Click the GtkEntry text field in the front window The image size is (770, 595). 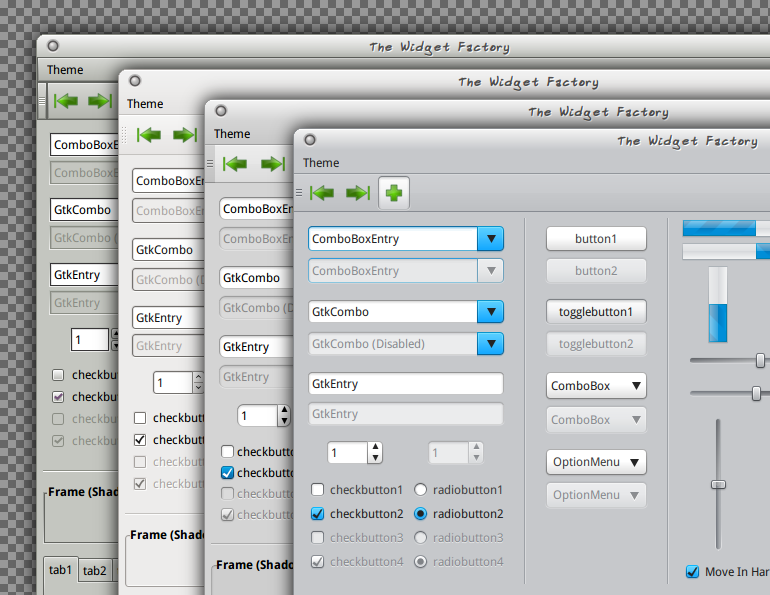pyautogui.click(x=406, y=383)
